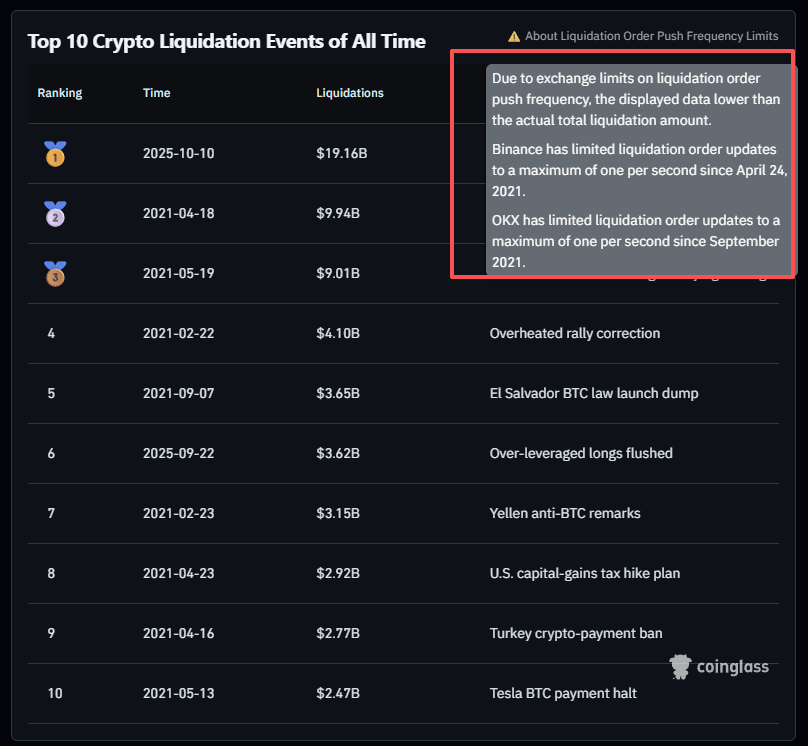Image resolution: width=808 pixels, height=746 pixels.
Task: Click the coinglass logo icon
Action: (682, 666)
